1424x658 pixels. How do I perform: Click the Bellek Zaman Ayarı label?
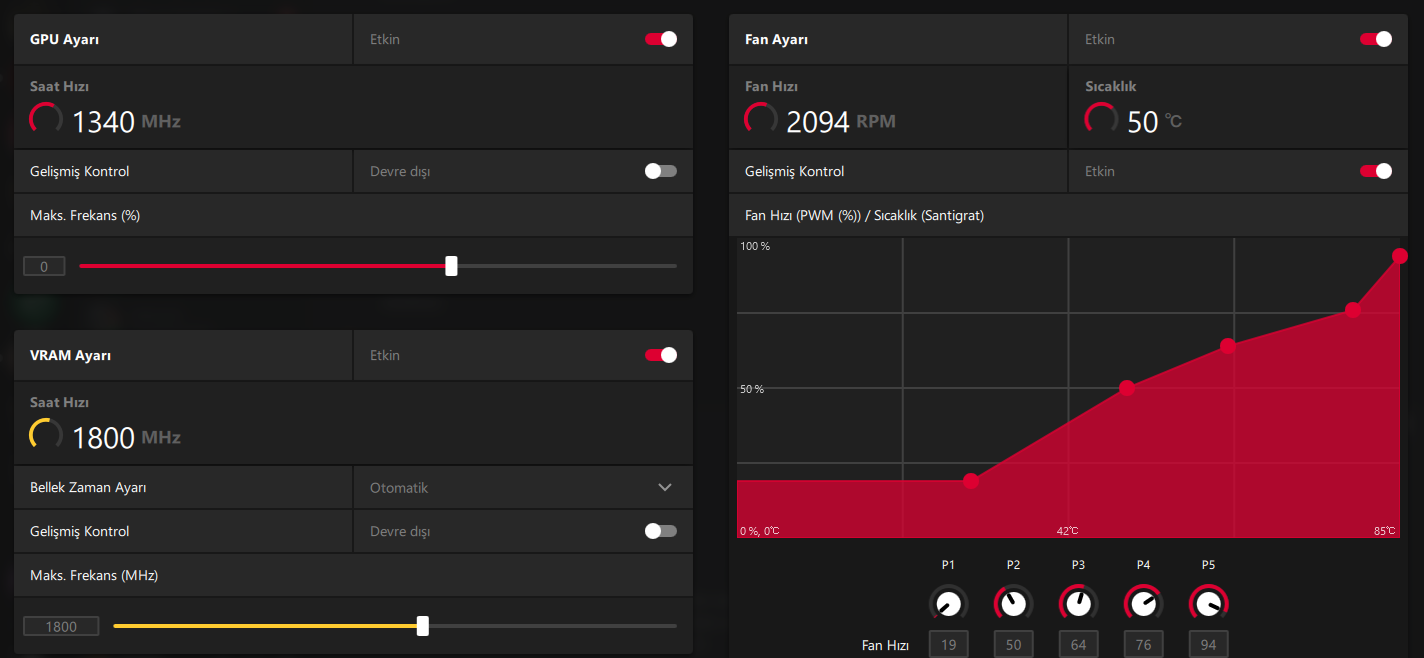coord(88,487)
